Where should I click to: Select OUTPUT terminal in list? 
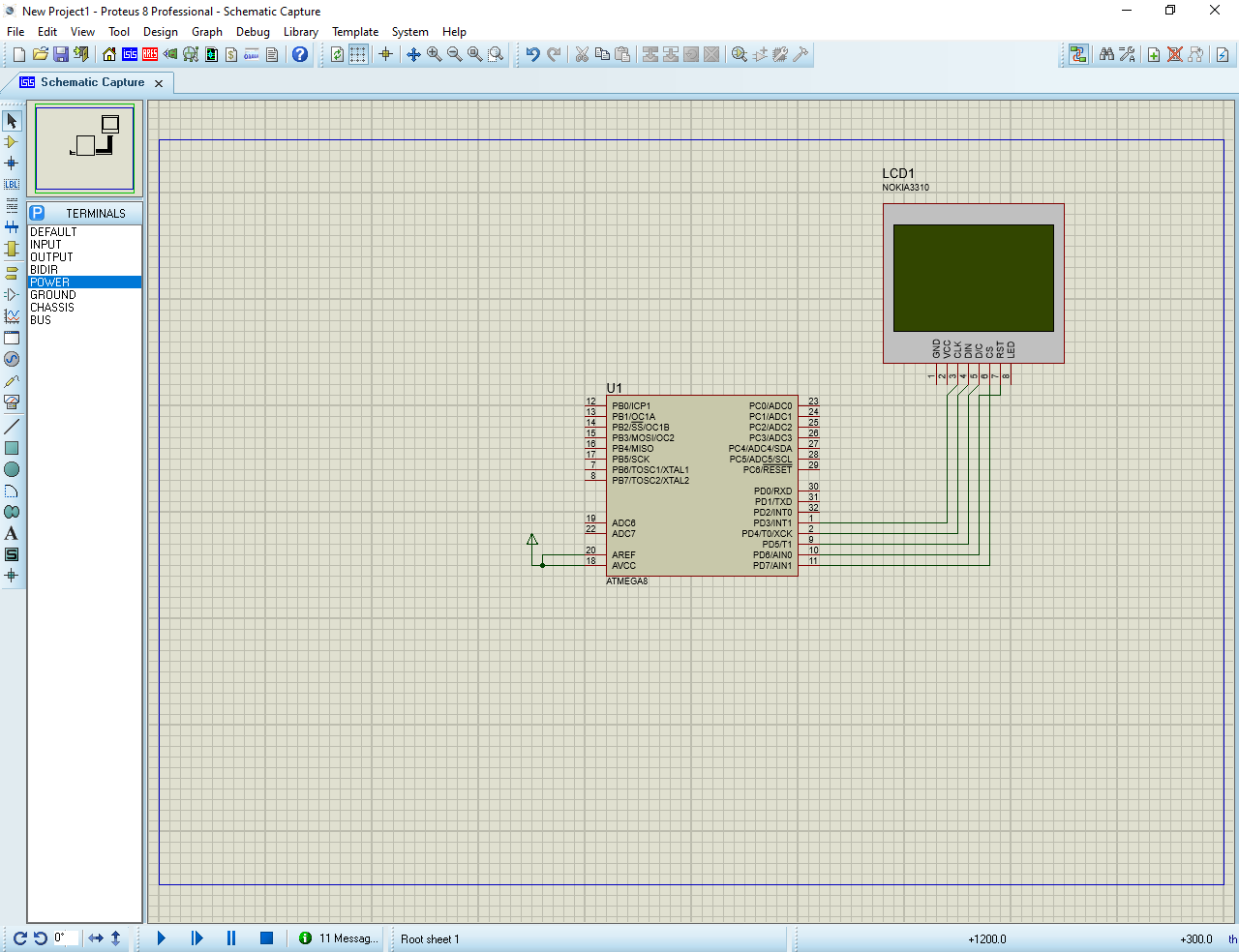coord(84,257)
